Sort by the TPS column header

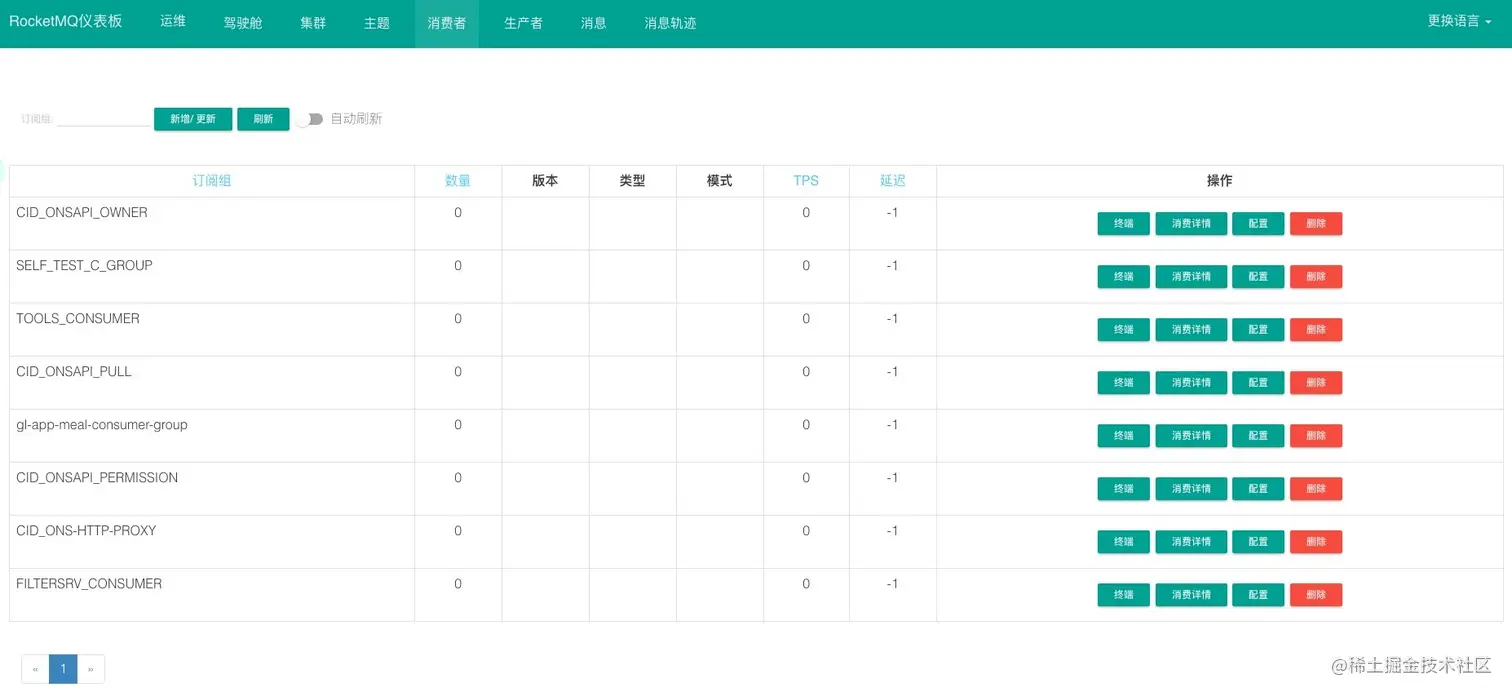(x=806, y=181)
